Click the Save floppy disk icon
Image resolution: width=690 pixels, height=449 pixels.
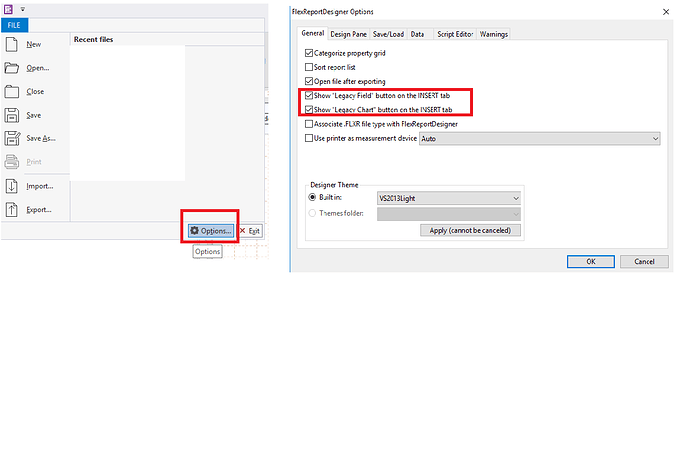[x=11, y=115]
